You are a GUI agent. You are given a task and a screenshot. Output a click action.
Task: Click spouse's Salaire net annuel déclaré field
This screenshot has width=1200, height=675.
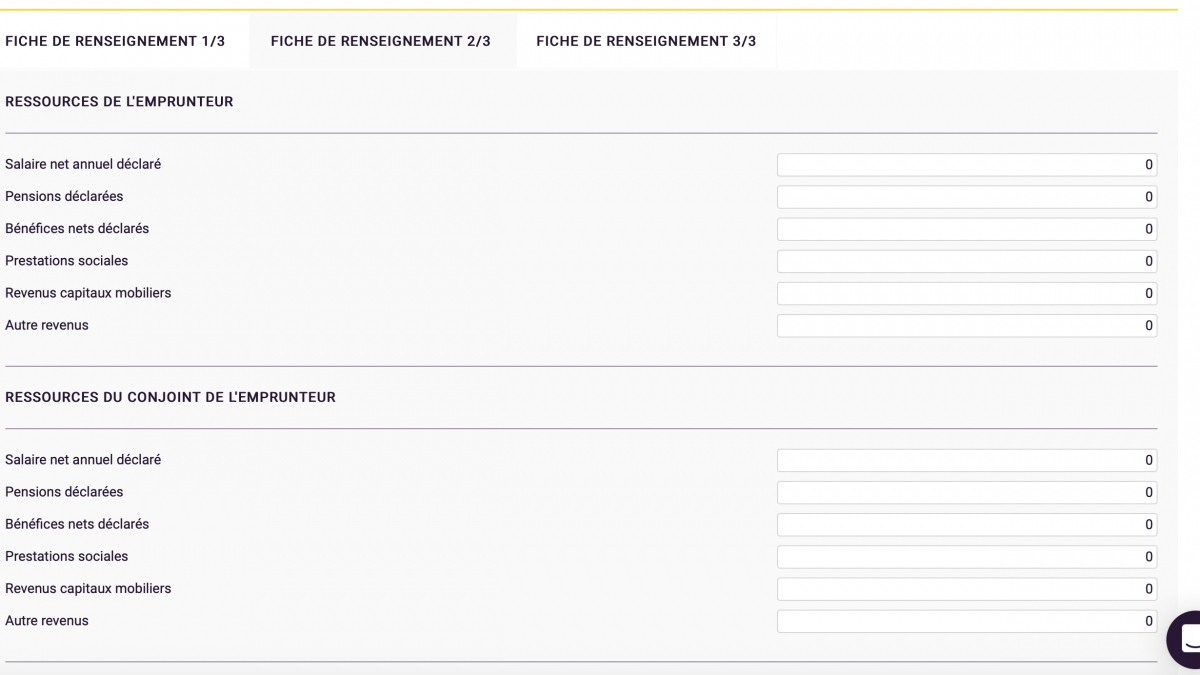967,460
